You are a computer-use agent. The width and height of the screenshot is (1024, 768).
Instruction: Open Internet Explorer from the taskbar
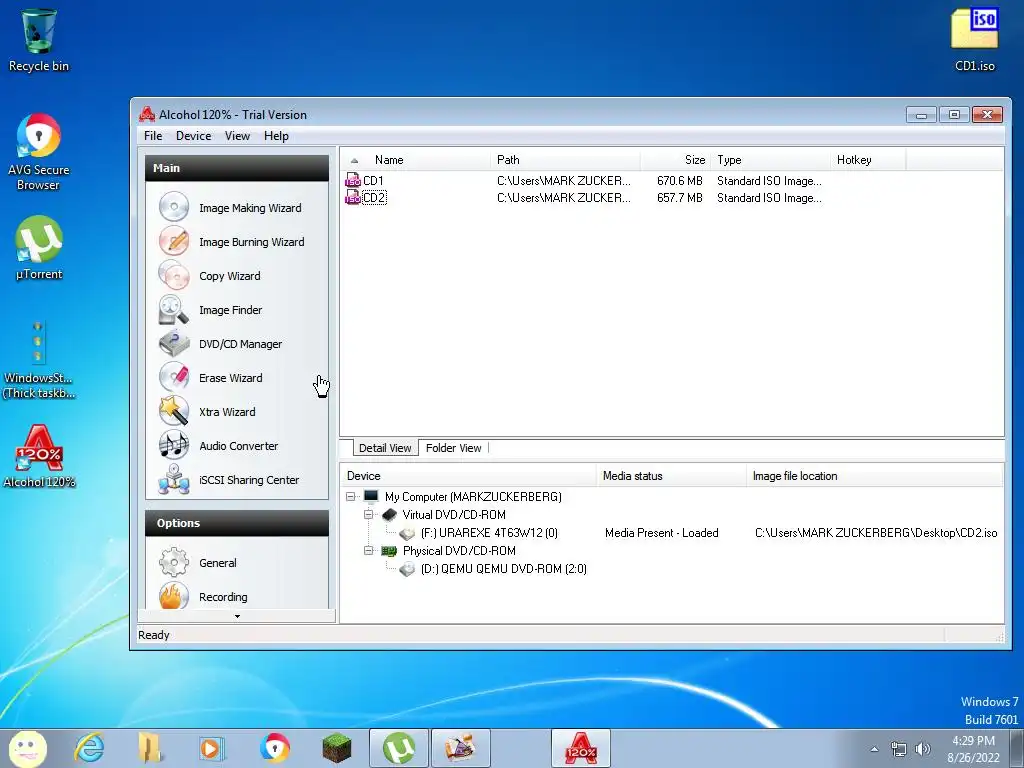tap(89, 748)
